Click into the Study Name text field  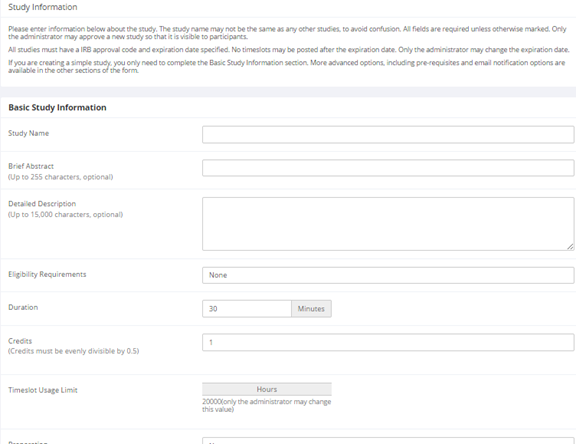(x=388, y=134)
